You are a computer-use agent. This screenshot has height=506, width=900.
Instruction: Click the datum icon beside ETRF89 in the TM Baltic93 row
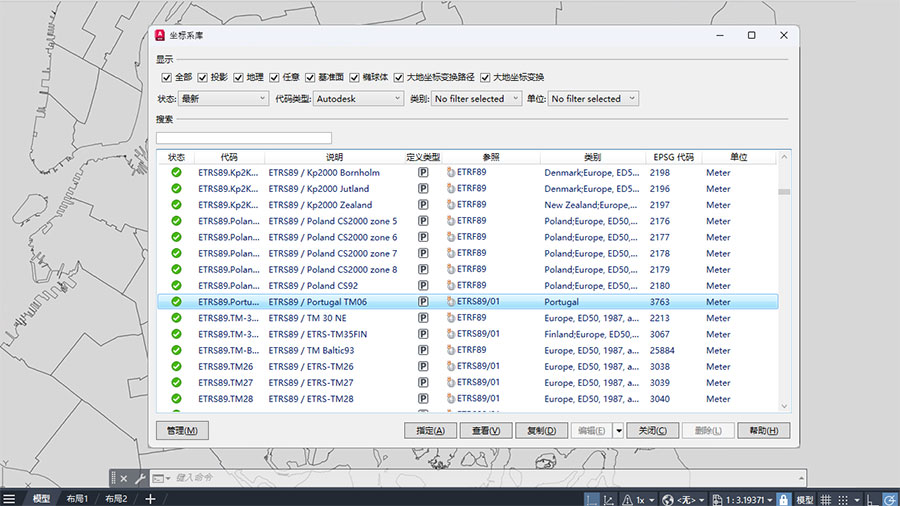point(451,349)
